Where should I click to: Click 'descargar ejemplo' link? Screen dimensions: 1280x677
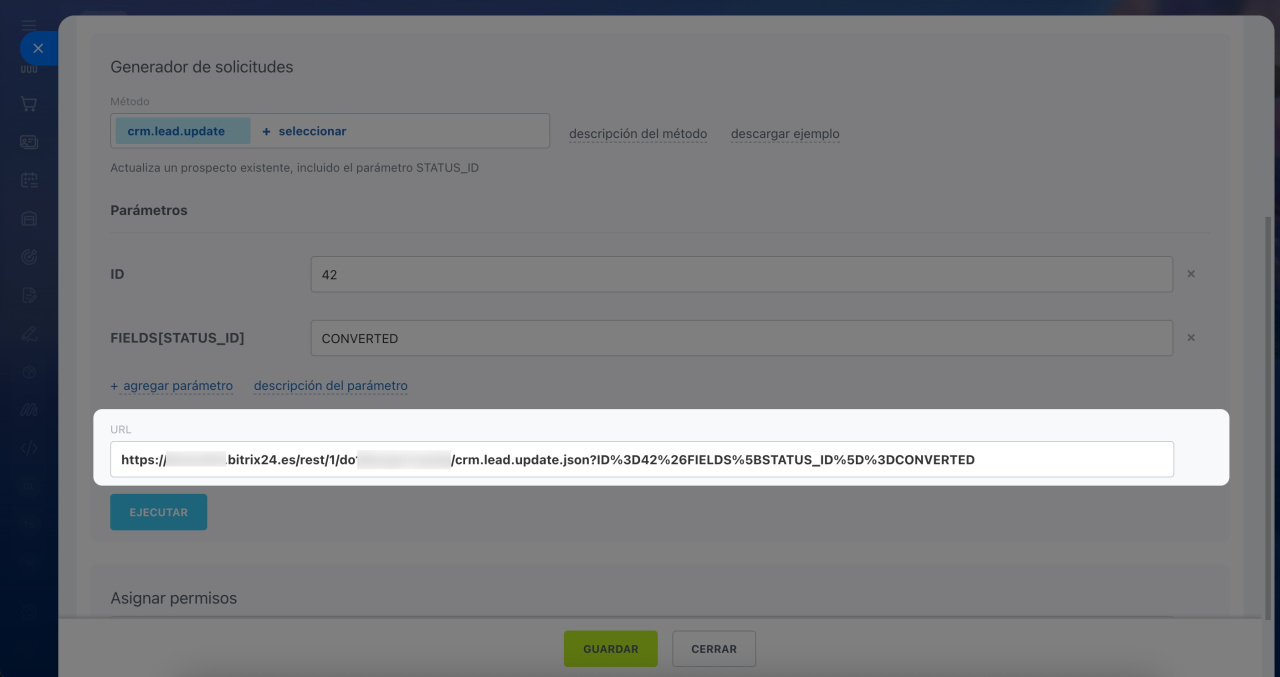(785, 134)
